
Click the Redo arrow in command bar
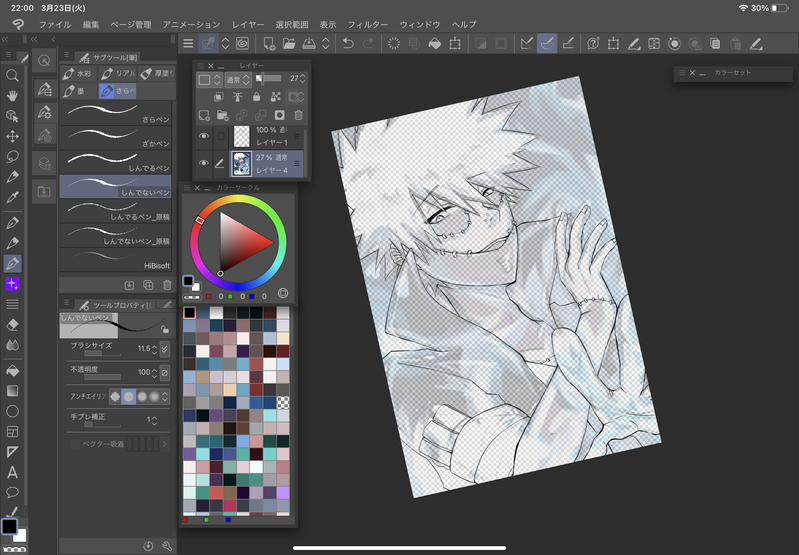368,44
